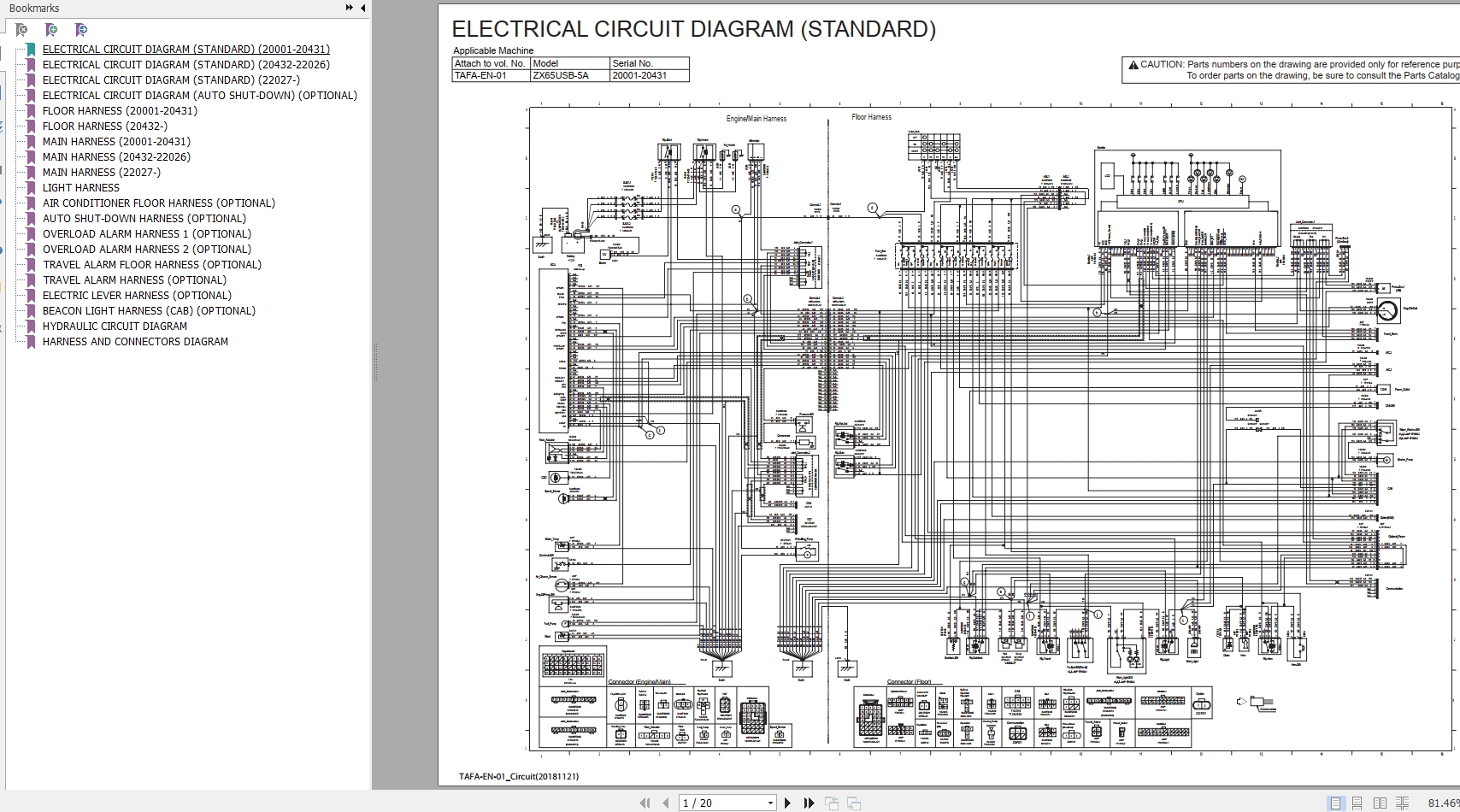Open bookmark Overload Alarm Harness 2 (Optional)
1460x812 pixels.
(x=147, y=250)
